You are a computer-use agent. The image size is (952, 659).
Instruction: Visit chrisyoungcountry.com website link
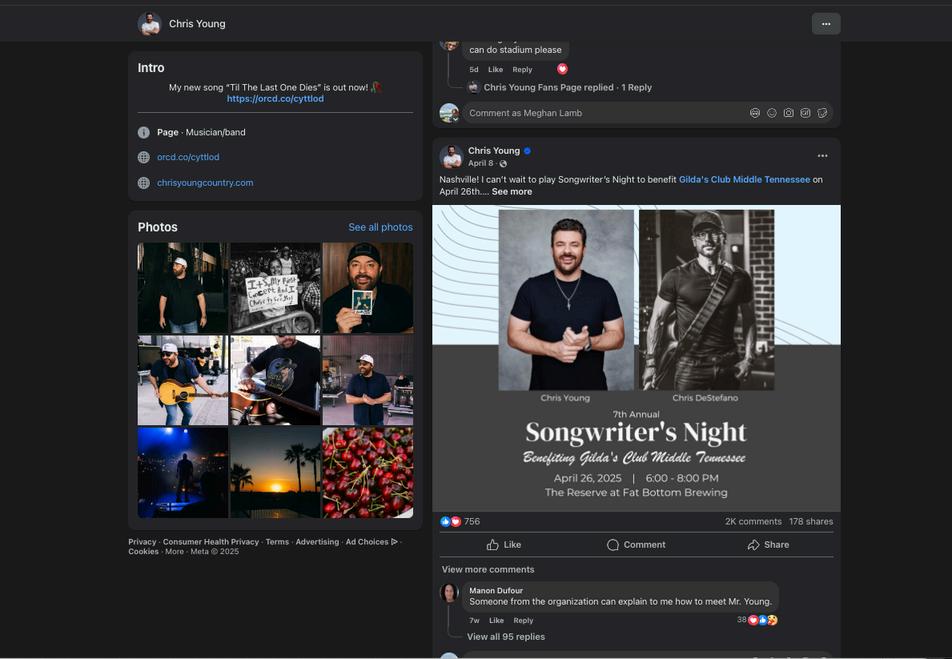(x=205, y=183)
